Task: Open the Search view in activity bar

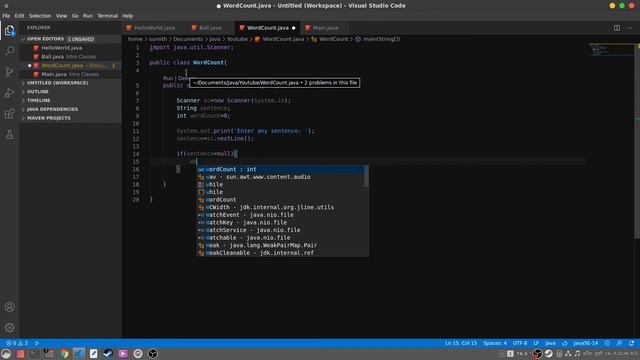Action: coord(9,51)
